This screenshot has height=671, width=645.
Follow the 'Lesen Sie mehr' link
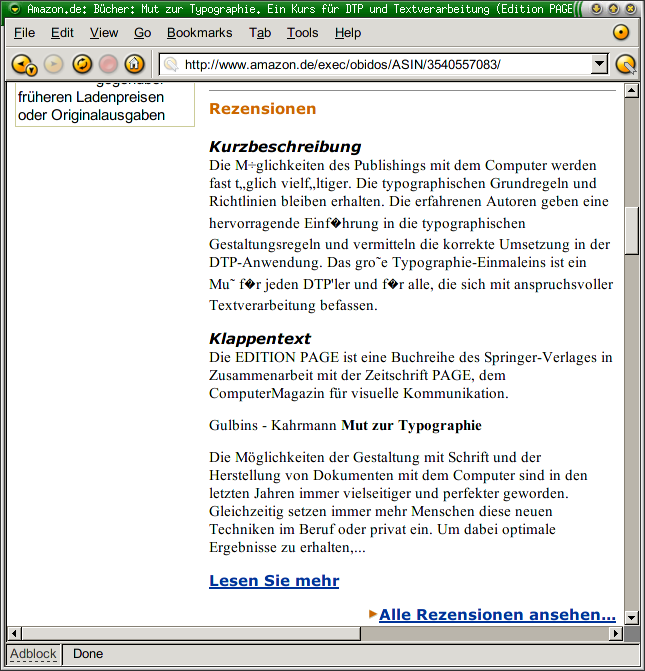274,581
